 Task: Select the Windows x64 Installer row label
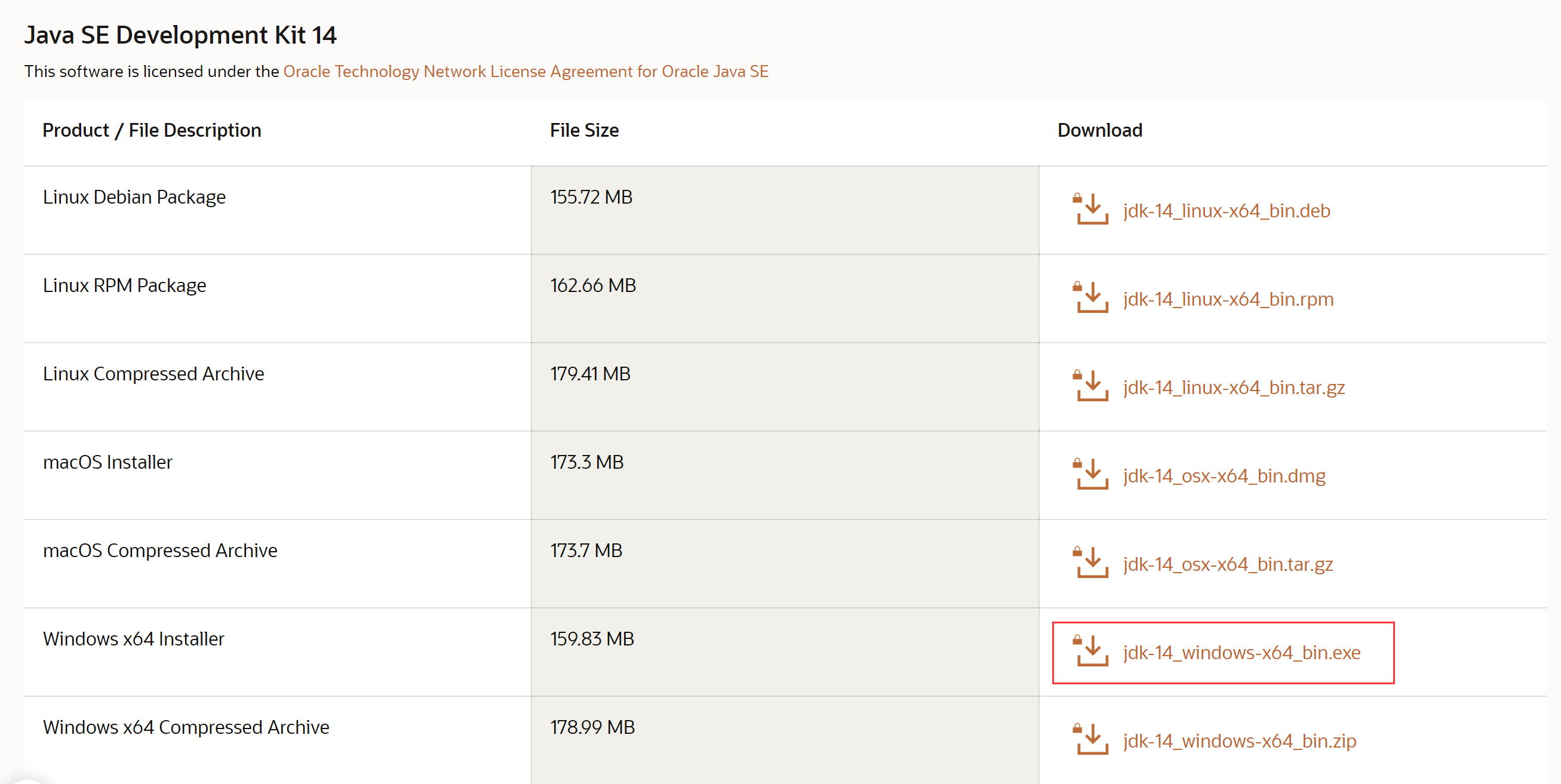click(133, 638)
